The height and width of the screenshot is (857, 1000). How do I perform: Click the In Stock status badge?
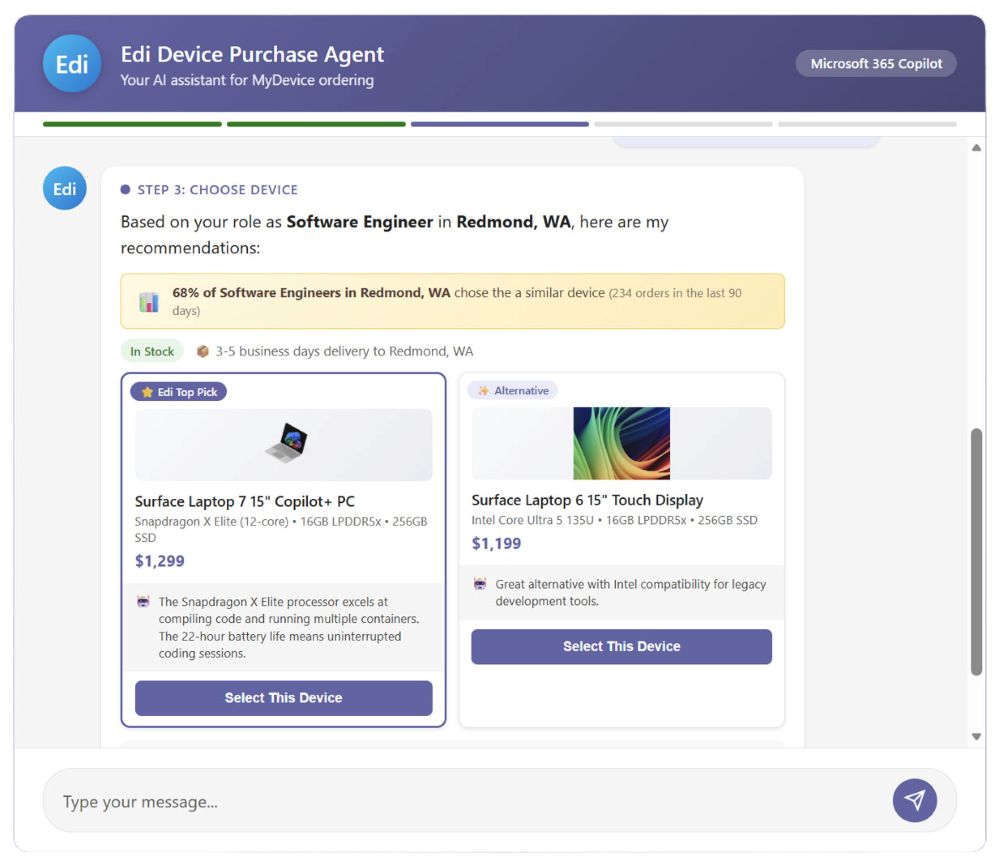pyautogui.click(x=152, y=351)
